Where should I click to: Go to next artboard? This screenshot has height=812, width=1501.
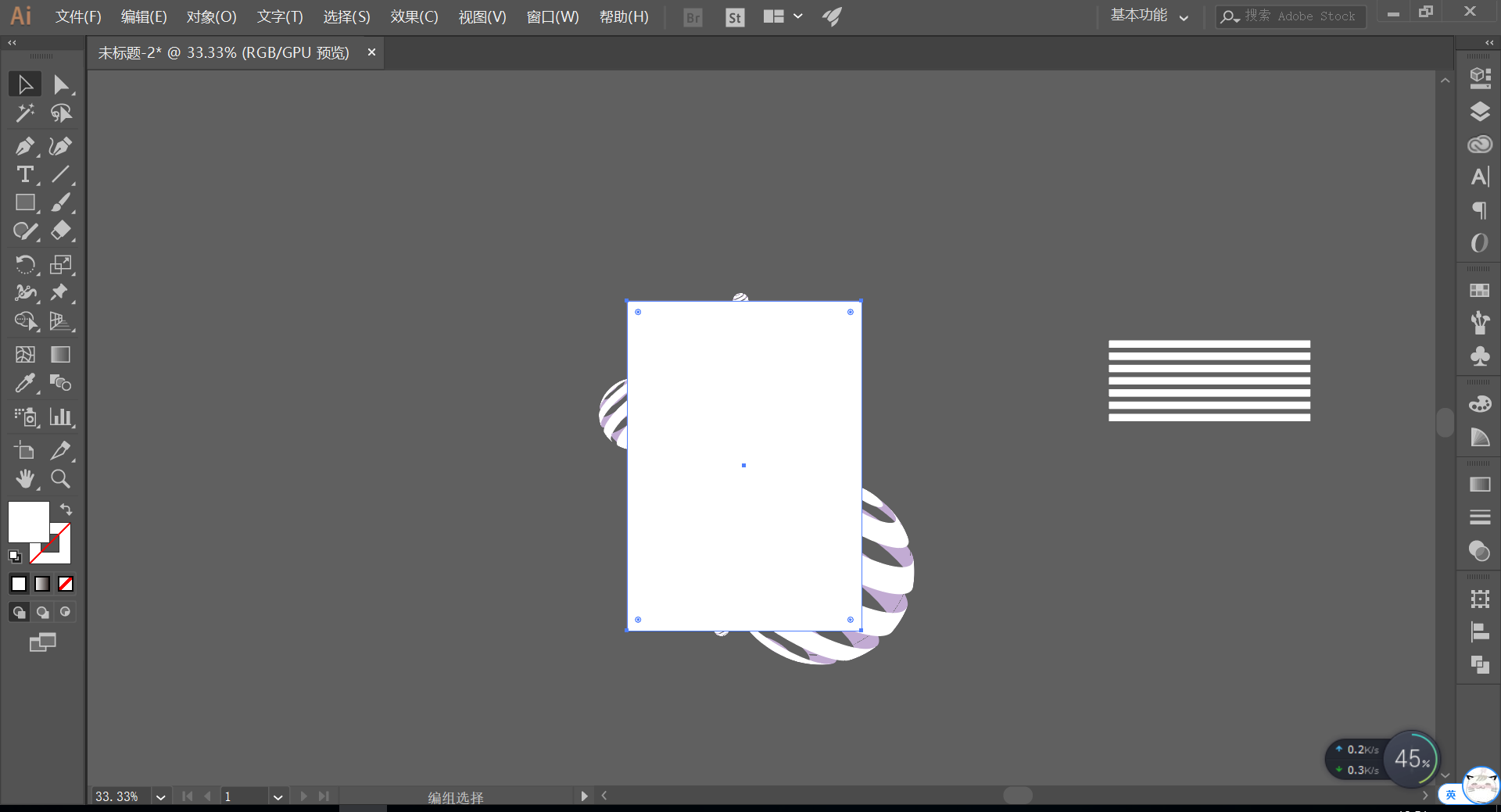tap(304, 796)
